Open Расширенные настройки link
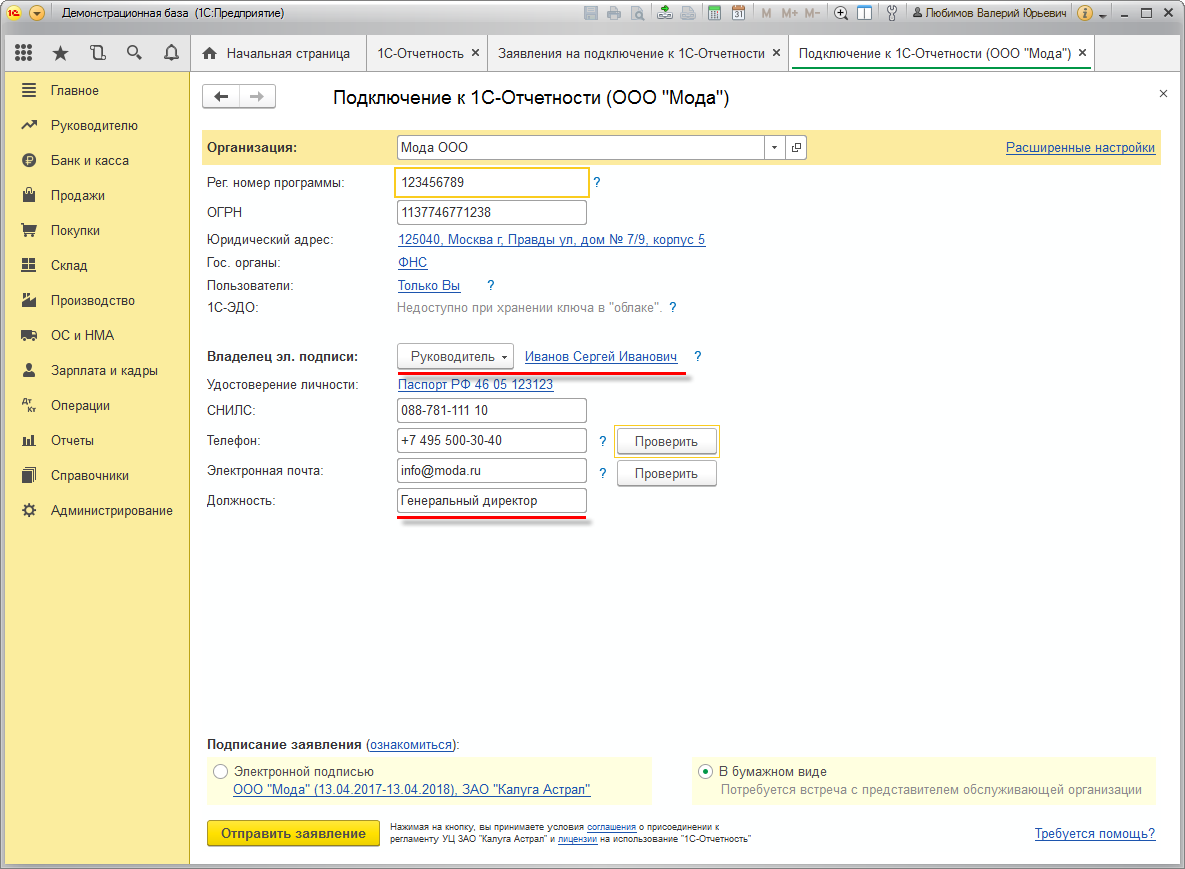This screenshot has height=869, width=1185. pyautogui.click(x=1080, y=147)
